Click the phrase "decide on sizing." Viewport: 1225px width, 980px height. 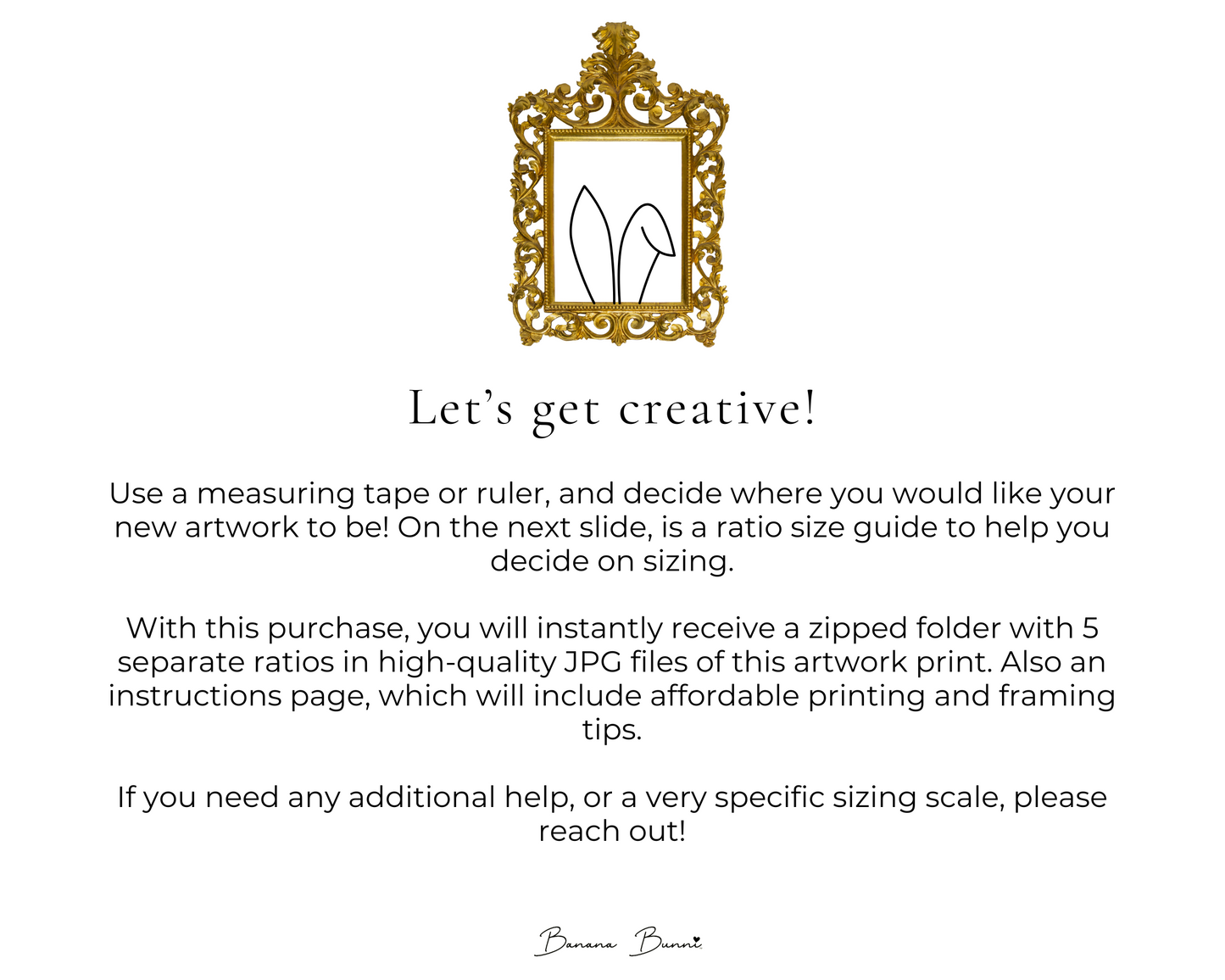pos(612,561)
